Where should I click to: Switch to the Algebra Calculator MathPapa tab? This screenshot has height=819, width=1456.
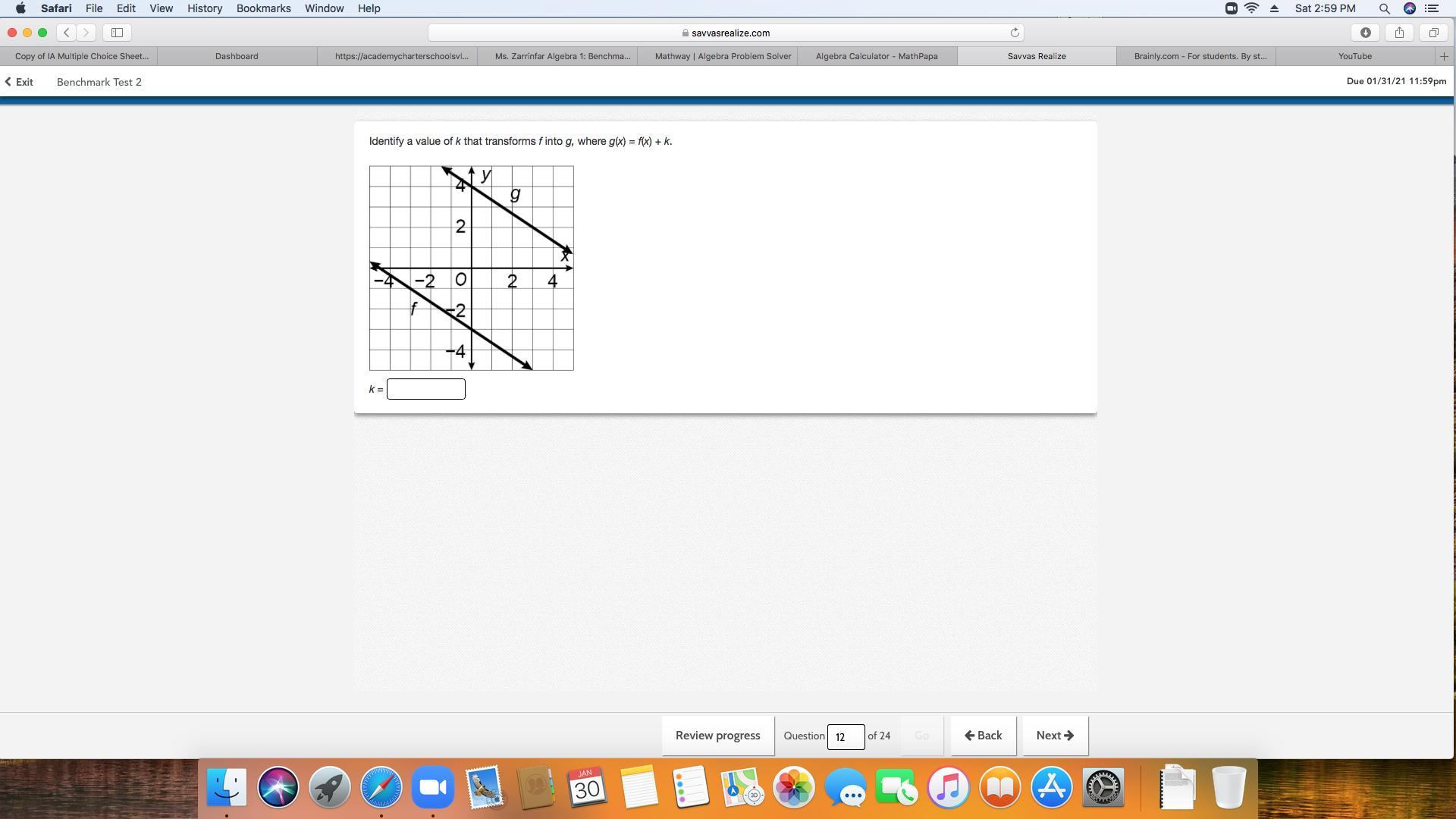pos(877,56)
